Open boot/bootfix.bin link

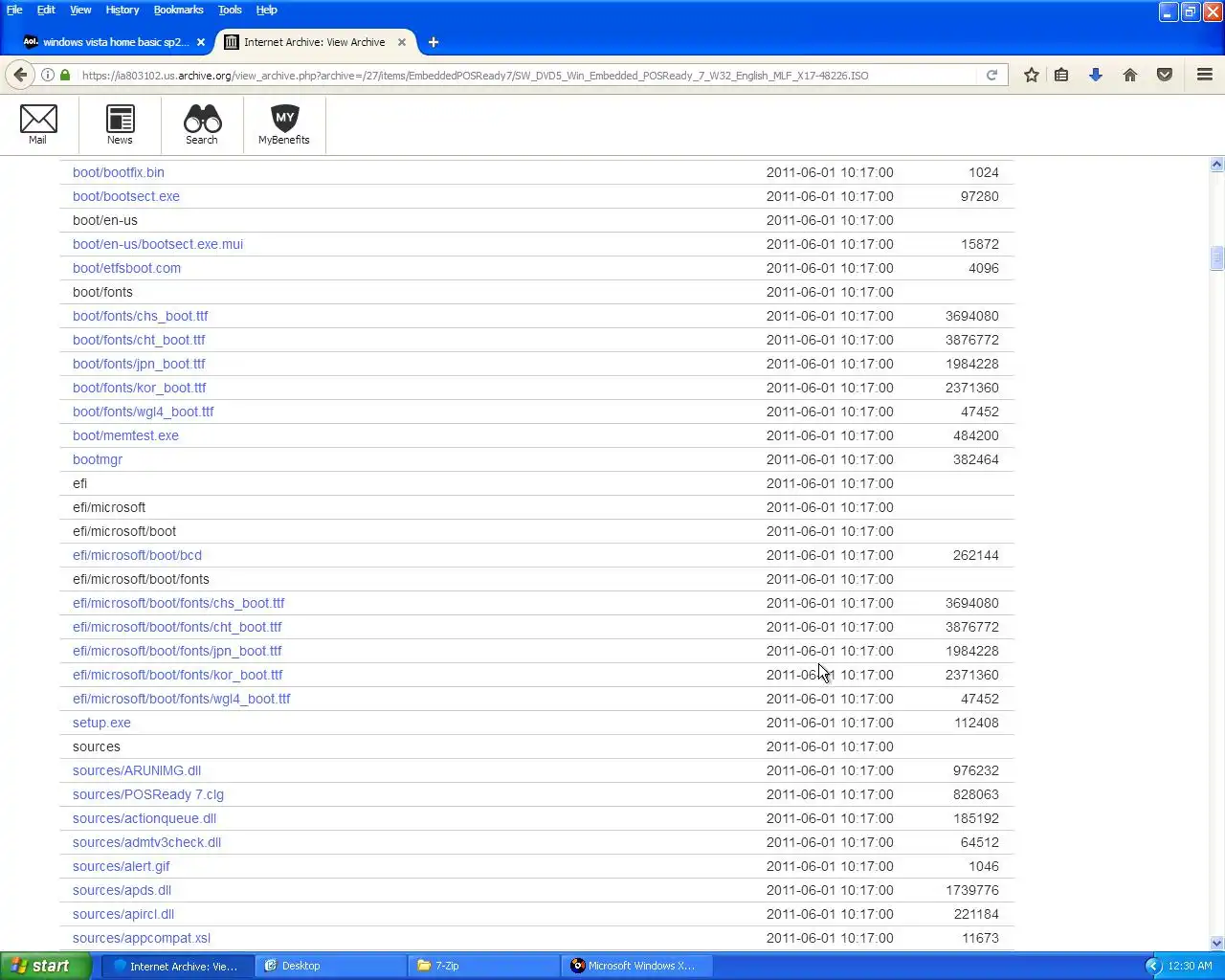pyautogui.click(x=119, y=172)
